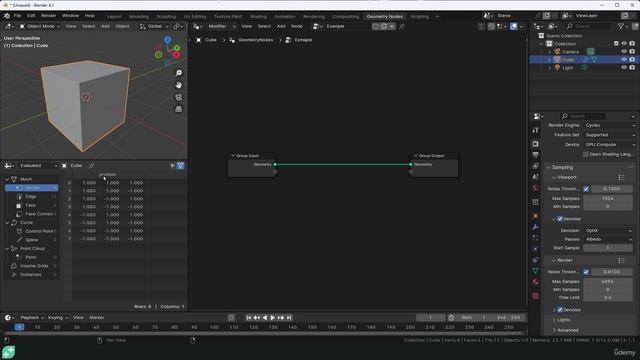Toggle Render Noise Threshold checkbox
This screenshot has width=640, height=360.
tap(586, 272)
